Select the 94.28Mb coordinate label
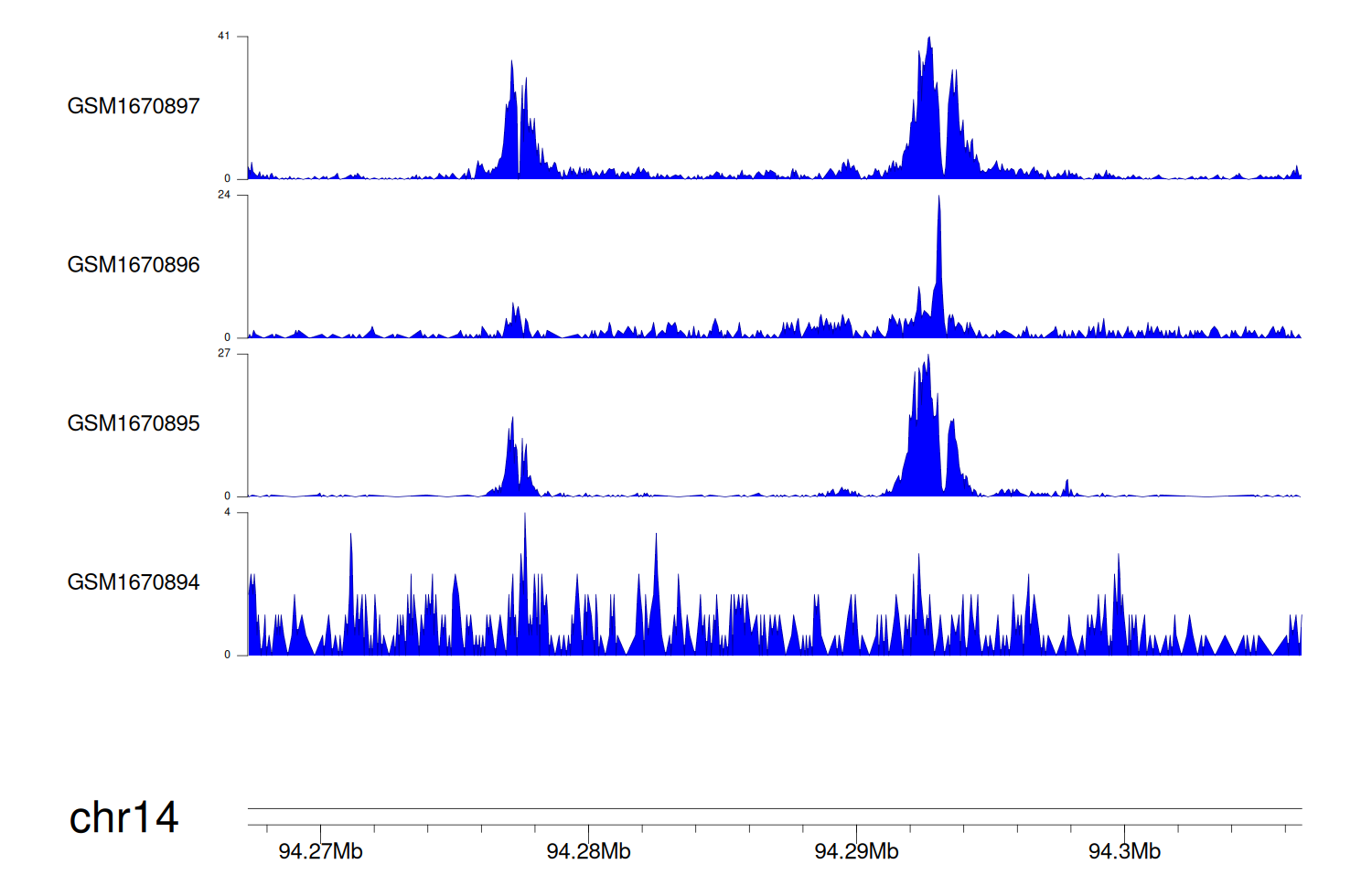 click(x=588, y=852)
